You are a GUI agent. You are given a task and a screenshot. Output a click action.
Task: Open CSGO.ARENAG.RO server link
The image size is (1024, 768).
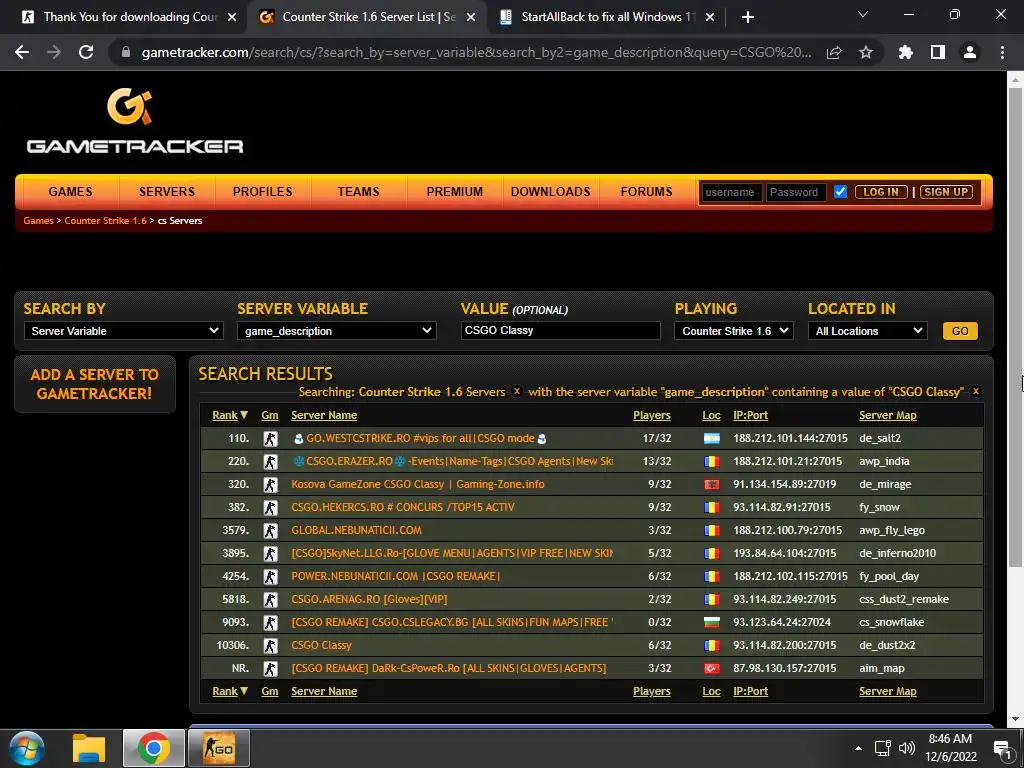370,600
